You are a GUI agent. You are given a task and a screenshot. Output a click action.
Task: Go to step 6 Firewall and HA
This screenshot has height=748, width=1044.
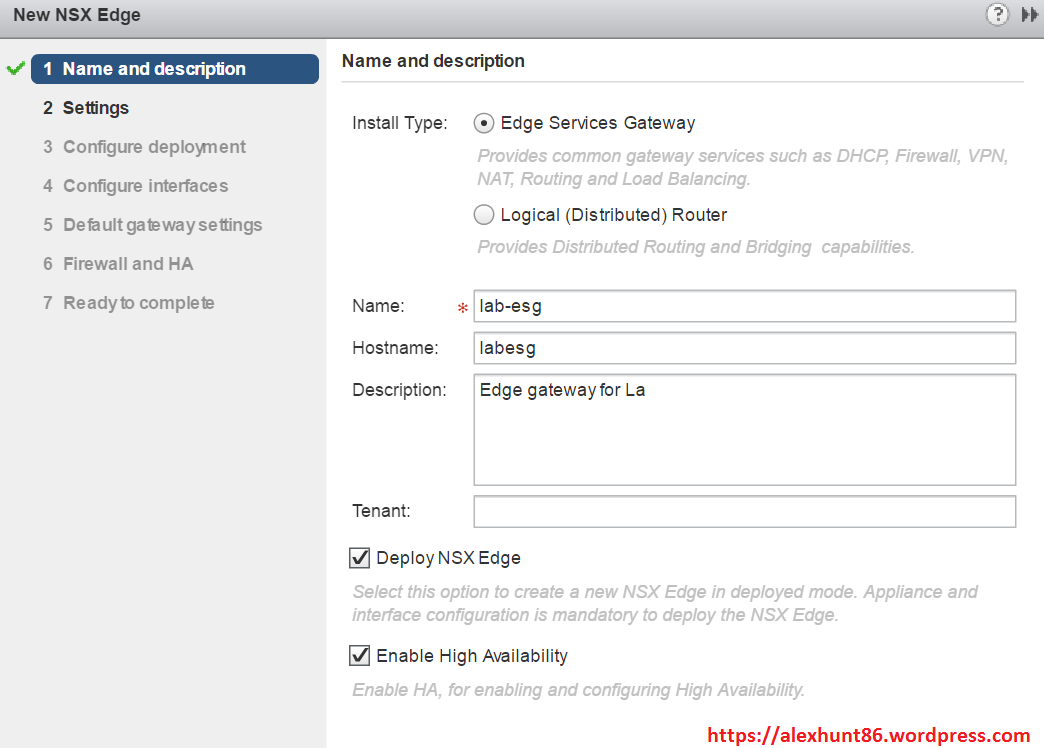(128, 264)
